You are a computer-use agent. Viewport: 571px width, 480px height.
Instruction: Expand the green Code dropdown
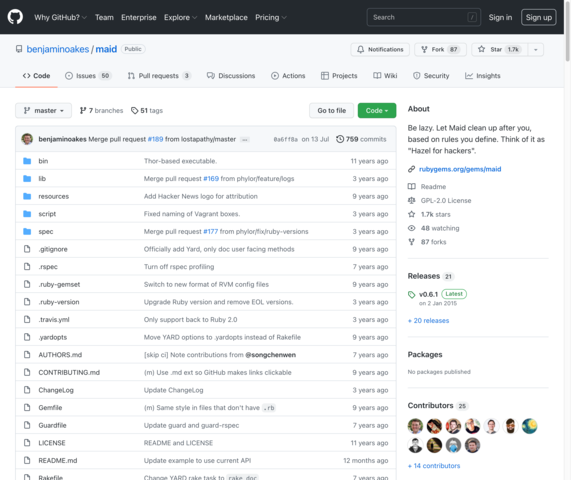(x=377, y=110)
